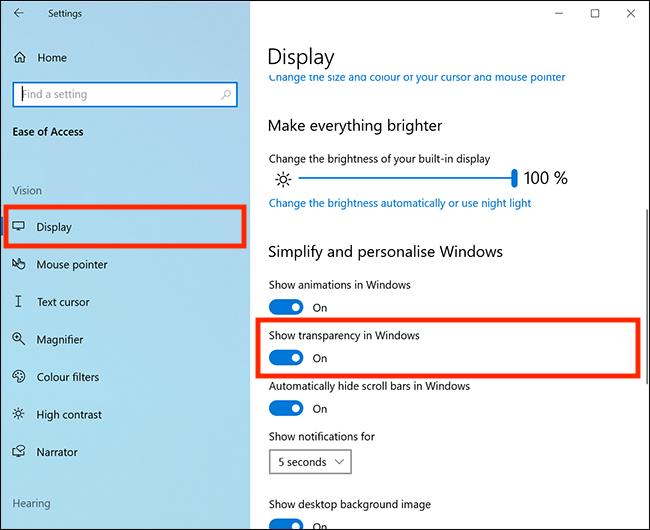Select the Text cursor icon in sidebar

(x=18, y=301)
